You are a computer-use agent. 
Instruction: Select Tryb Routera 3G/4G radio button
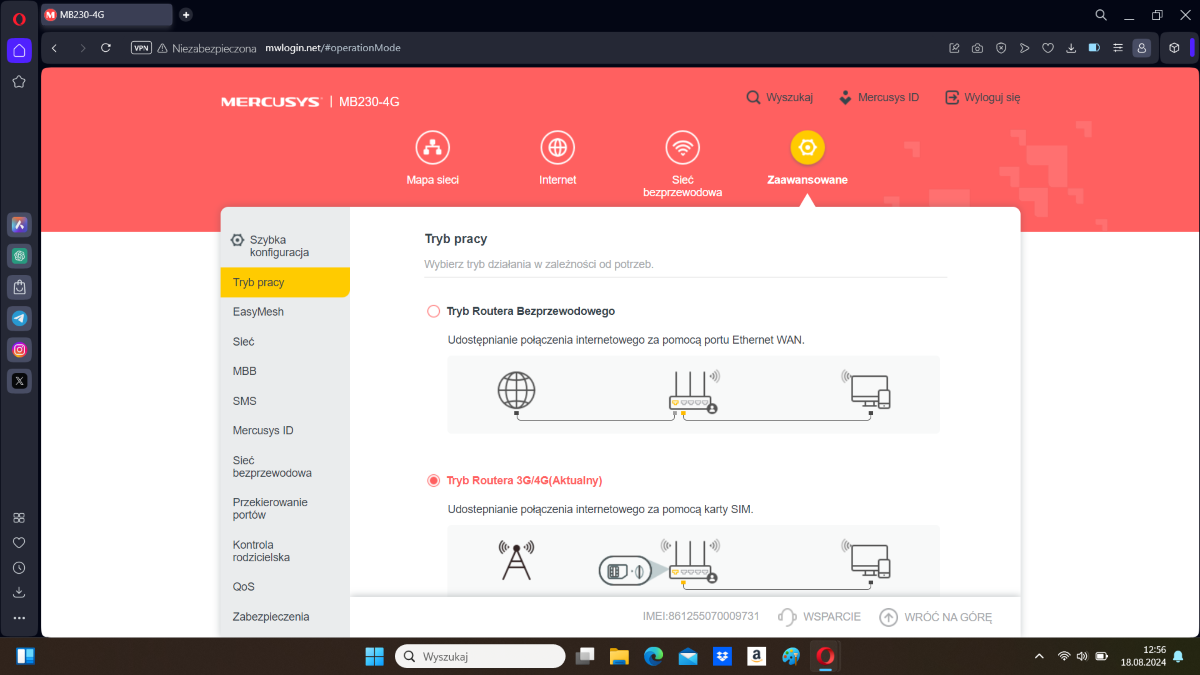[x=433, y=480]
